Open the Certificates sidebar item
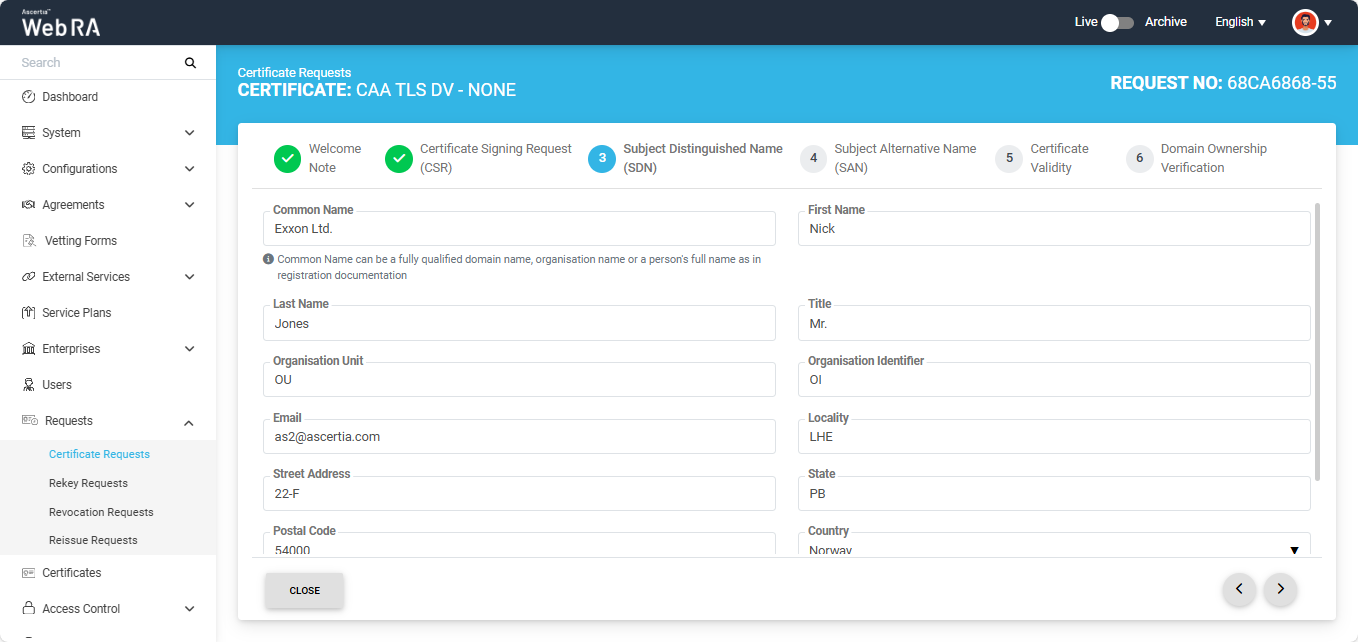 71,573
